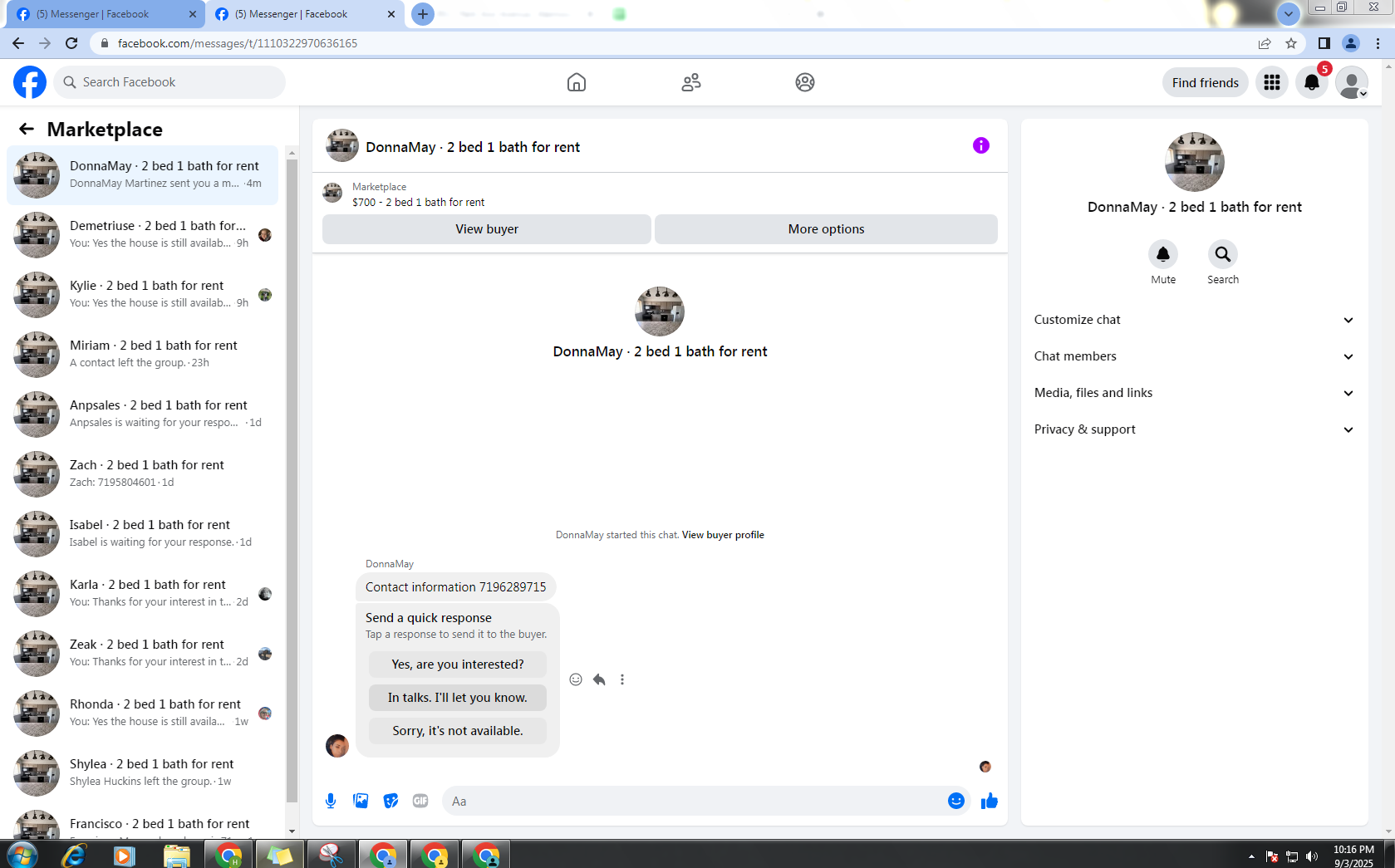Open conversation information purple icon
The image size is (1395, 868).
coord(981,145)
